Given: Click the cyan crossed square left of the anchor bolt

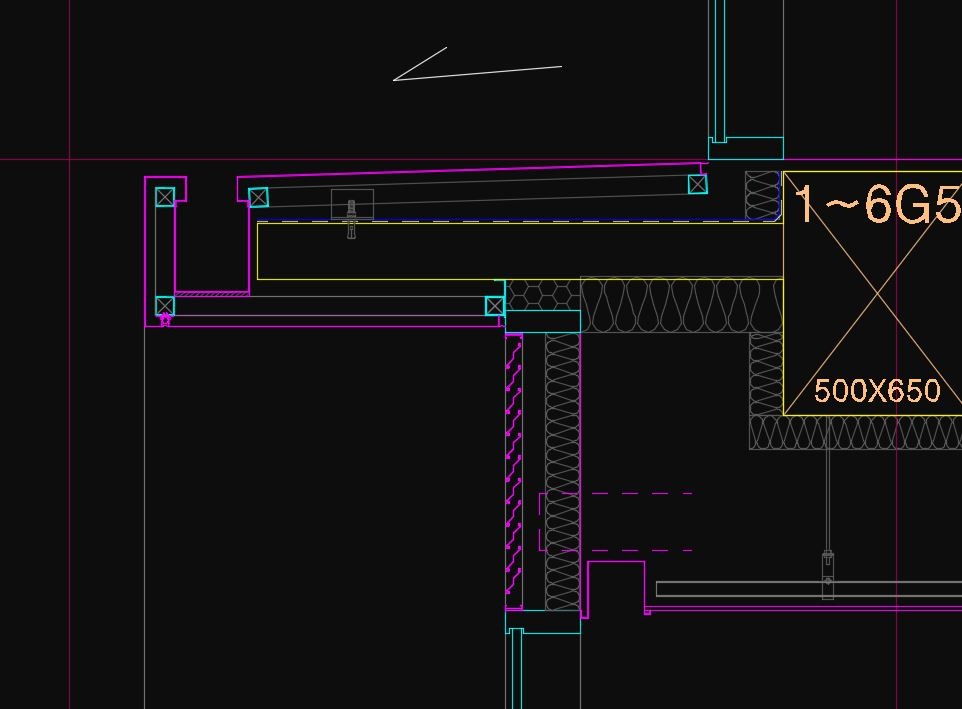Looking at the screenshot, I should (x=258, y=198).
